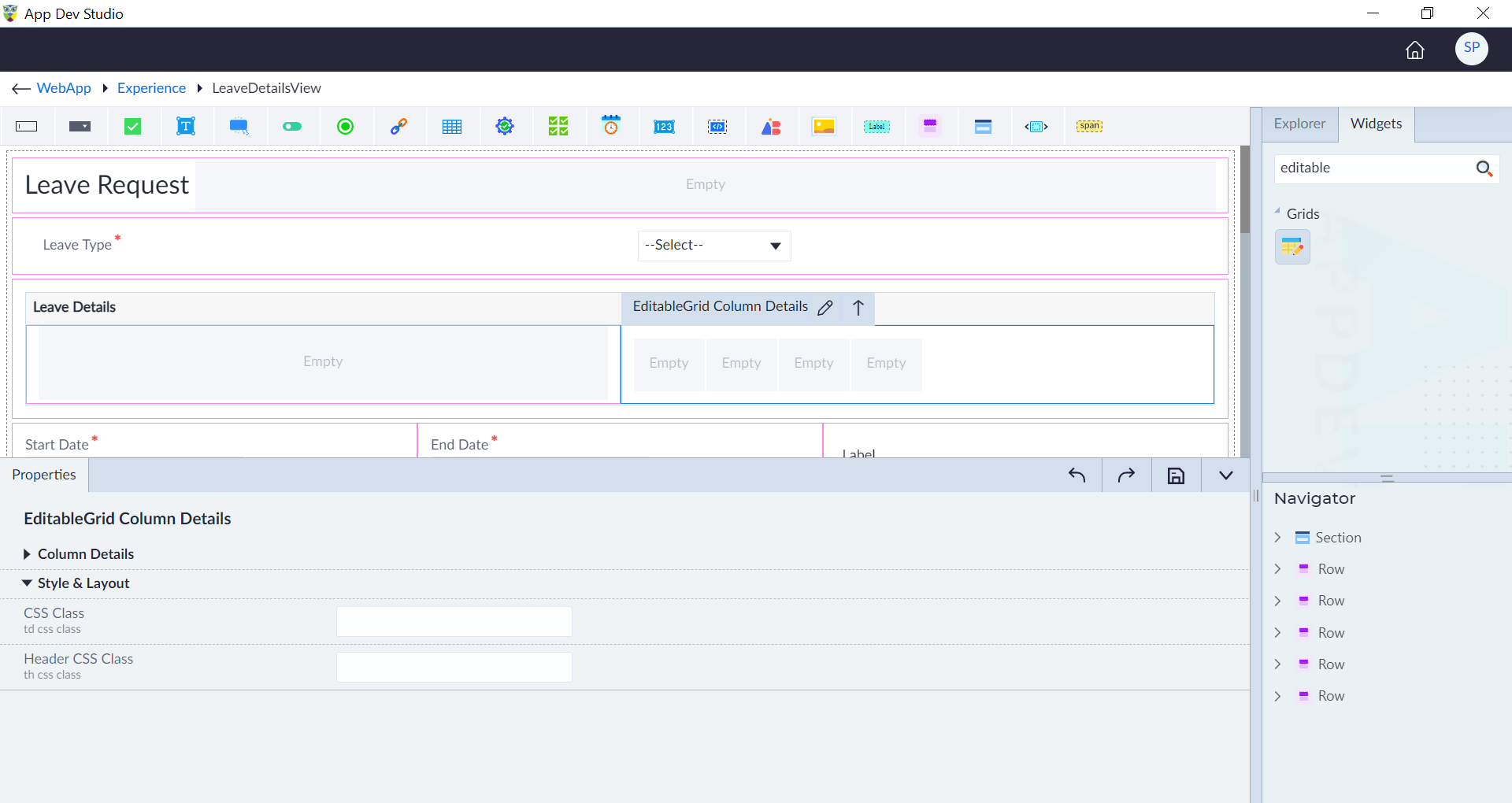
Task: Select the toggle switch widget icon
Action: (x=292, y=127)
